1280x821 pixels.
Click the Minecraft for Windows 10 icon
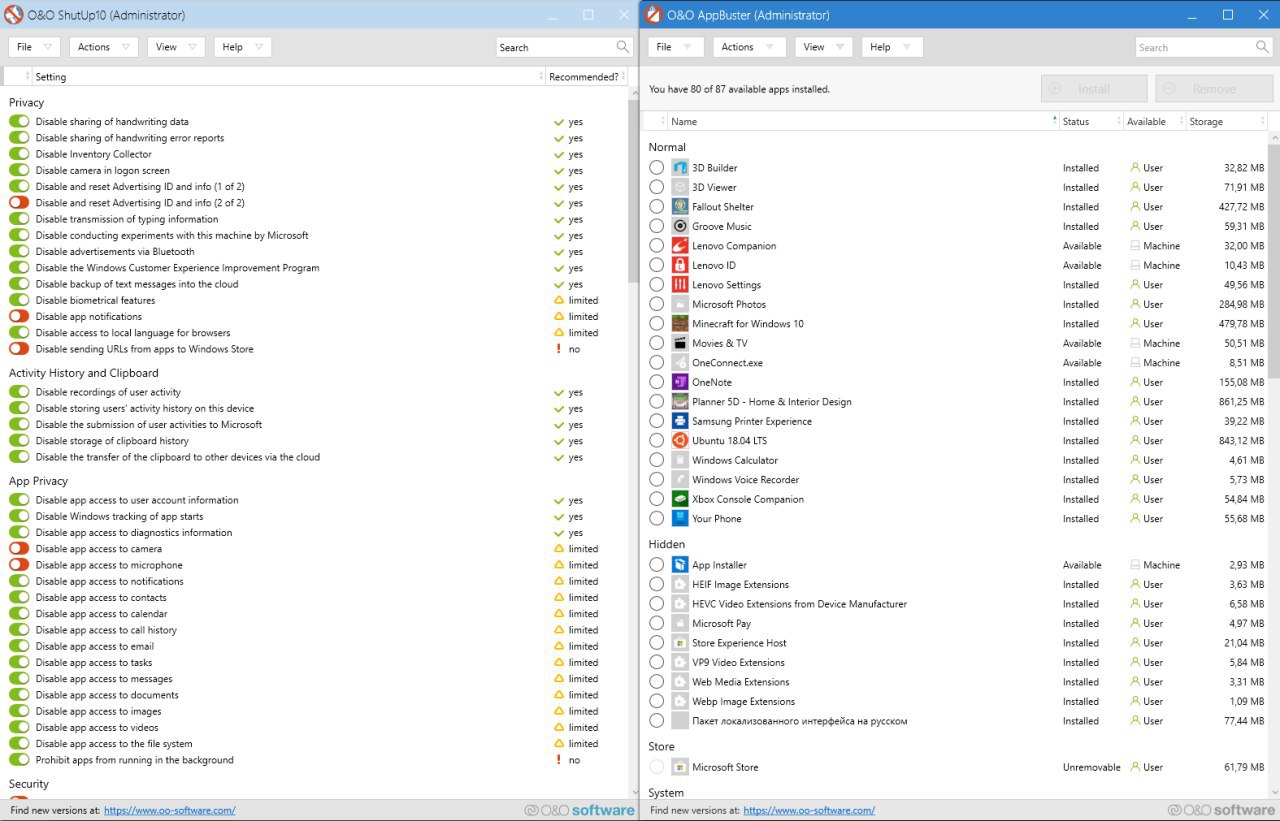point(680,324)
